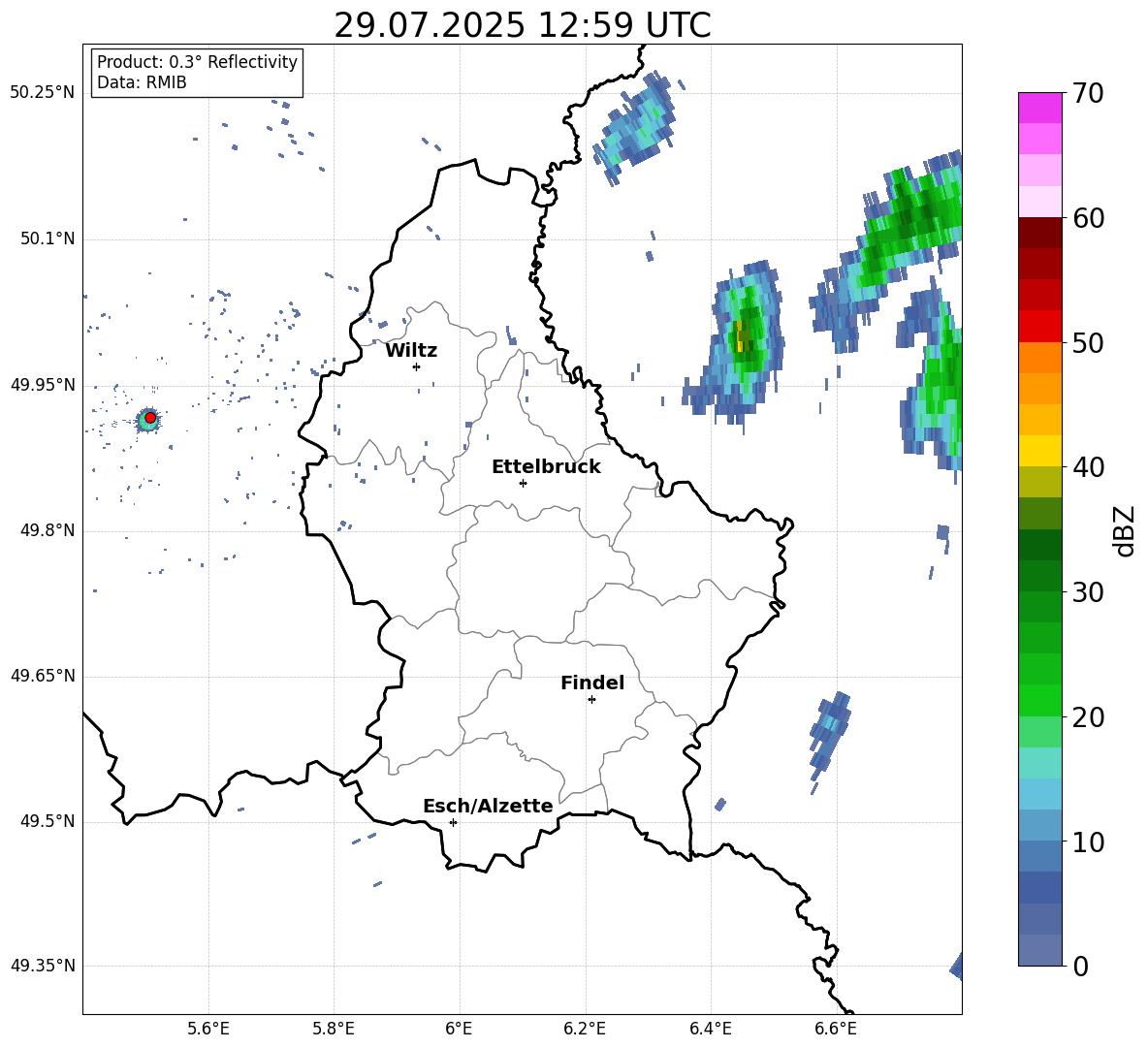Click the Data: RMIB text
1148x1048 pixels.
pos(142,82)
